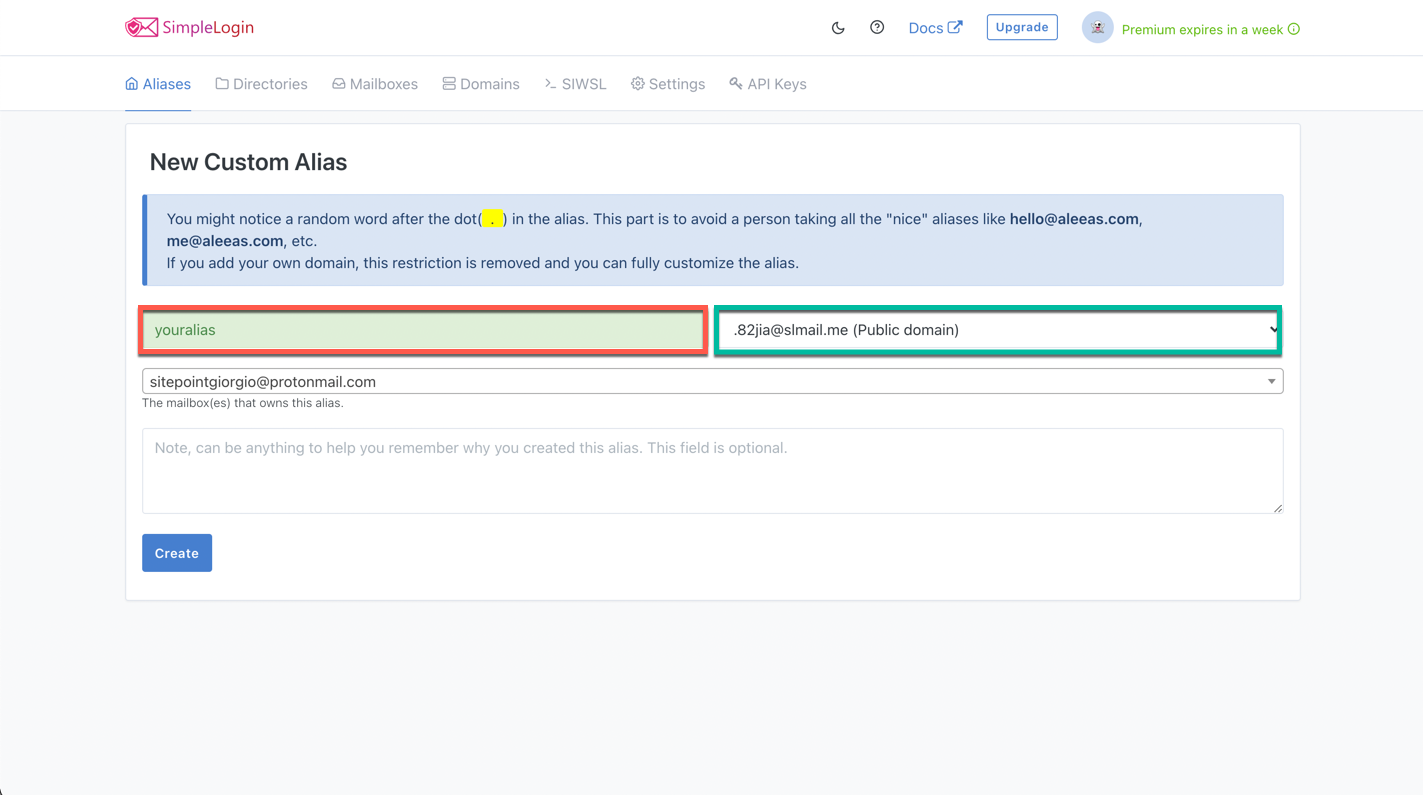The width and height of the screenshot is (1423, 795).
Task: Switch to the Directories tab
Action: tap(262, 84)
